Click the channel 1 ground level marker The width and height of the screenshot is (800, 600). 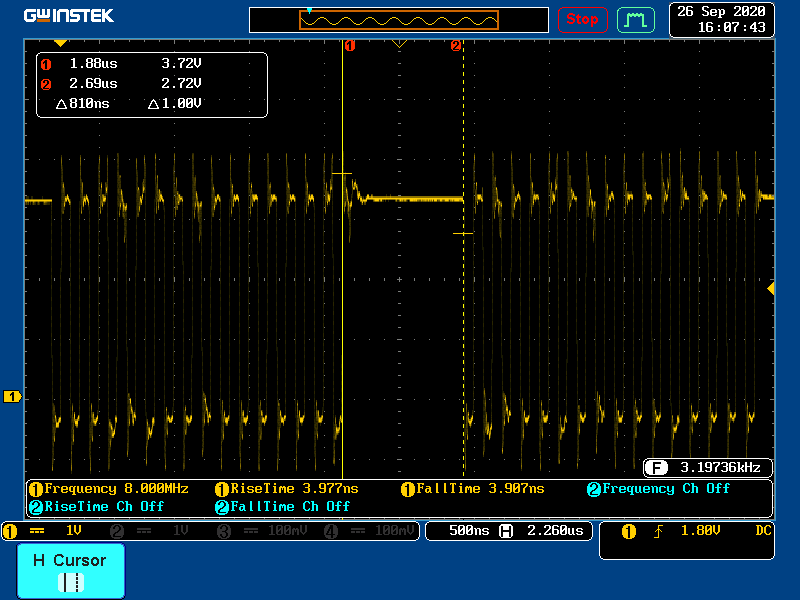[13, 397]
